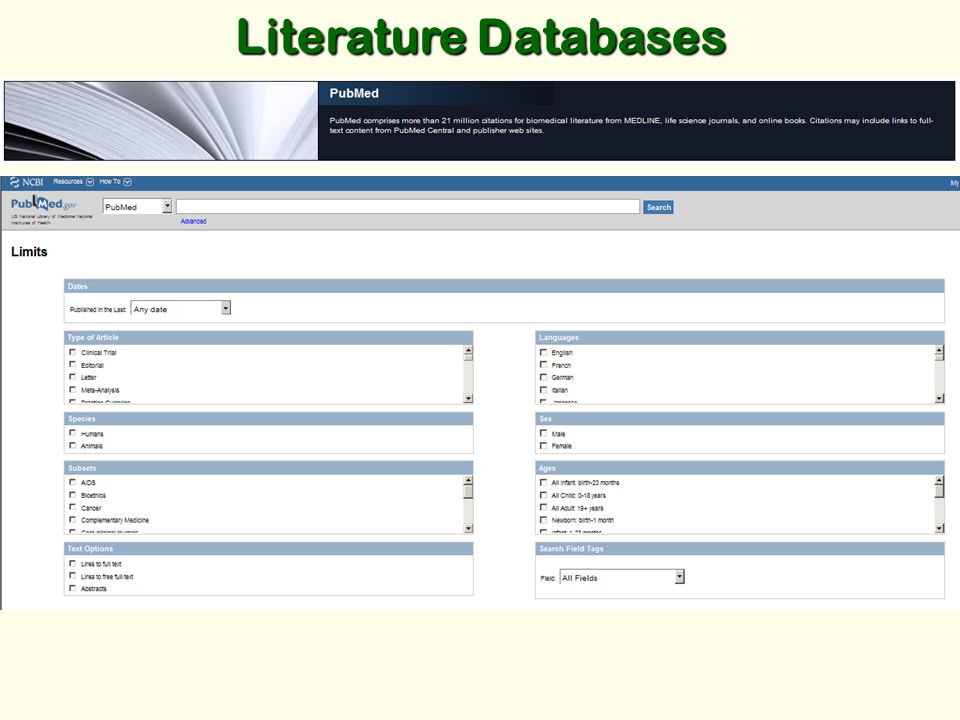Viewport: 960px width, 720px height.
Task: Click the How To dropdown arrow icon
Action: pos(127,182)
